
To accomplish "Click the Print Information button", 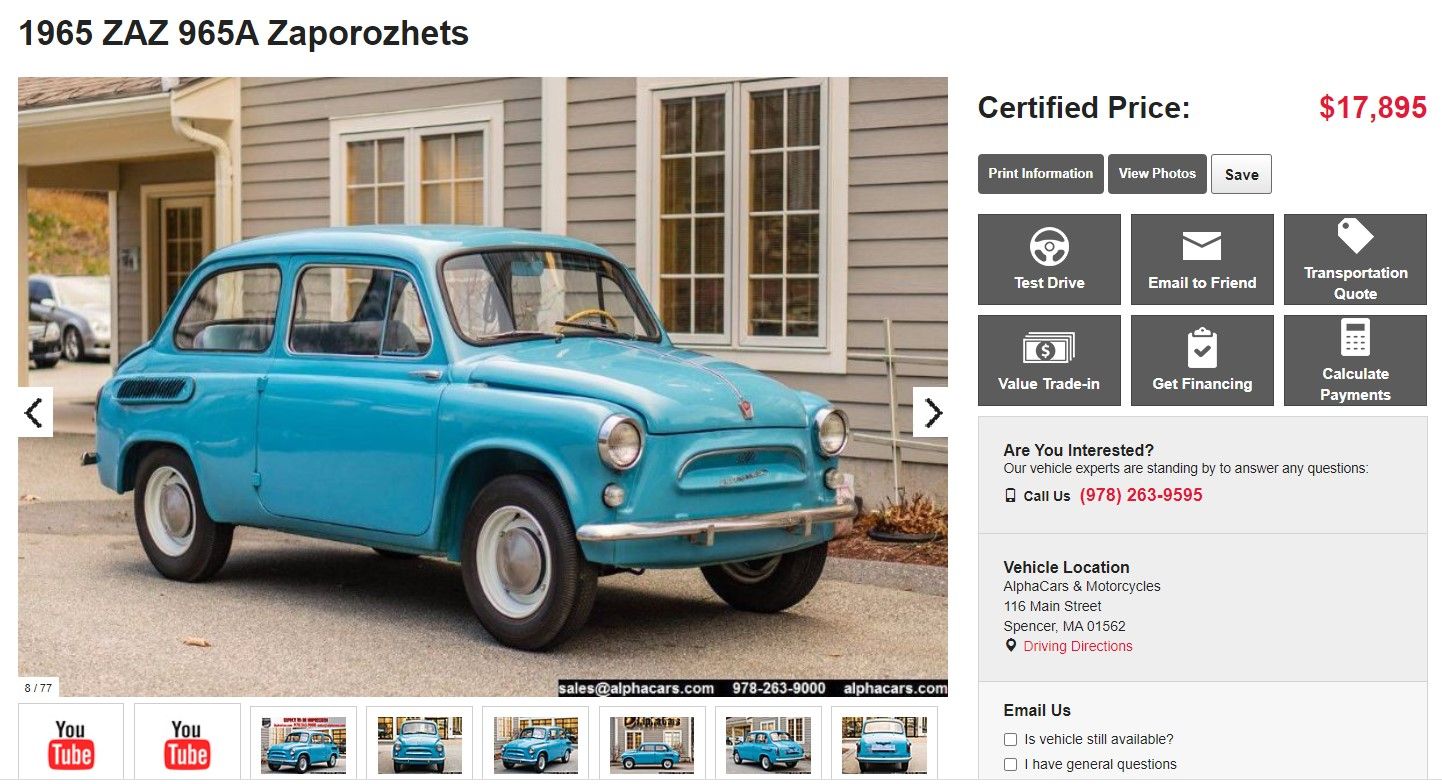I will point(1041,174).
